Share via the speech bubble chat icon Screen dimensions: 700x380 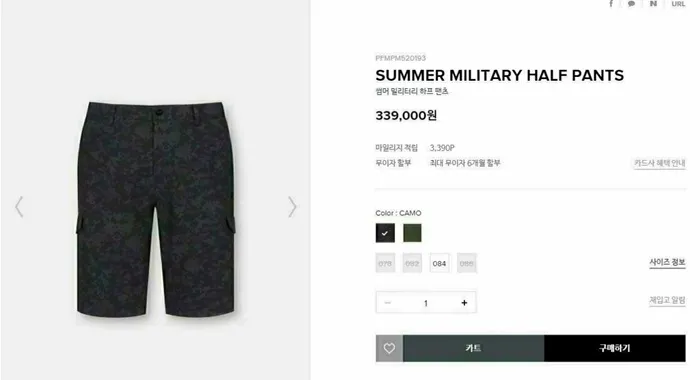pyautogui.click(x=631, y=4)
